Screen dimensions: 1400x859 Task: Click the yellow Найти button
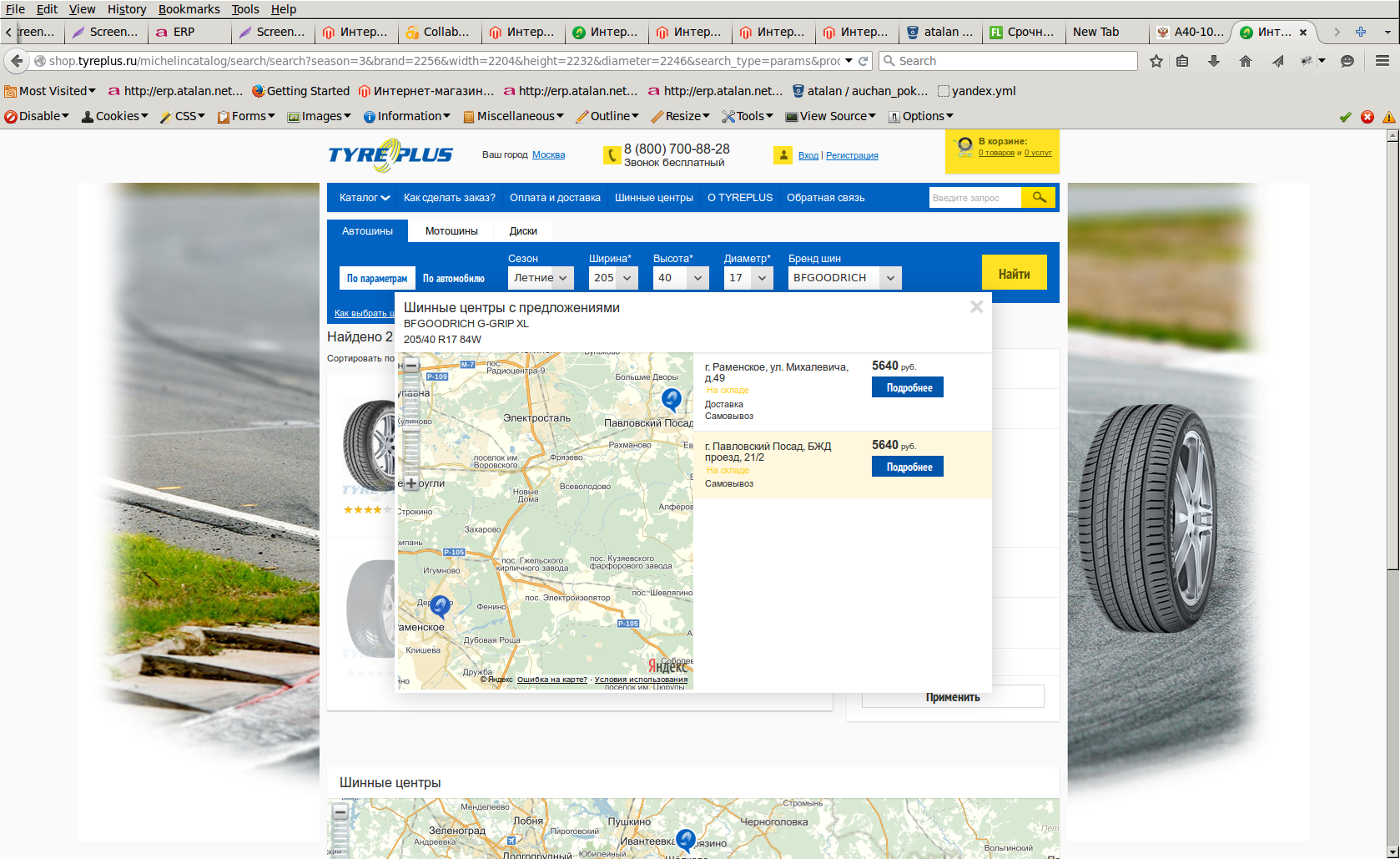point(1014,273)
